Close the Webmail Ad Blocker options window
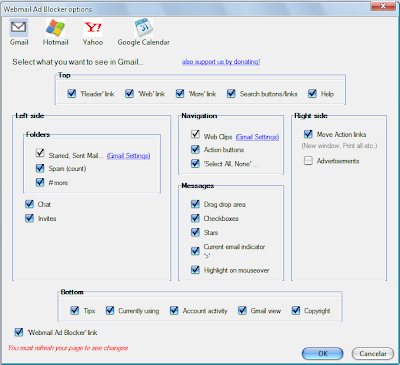The image size is (400, 365). [383, 6]
